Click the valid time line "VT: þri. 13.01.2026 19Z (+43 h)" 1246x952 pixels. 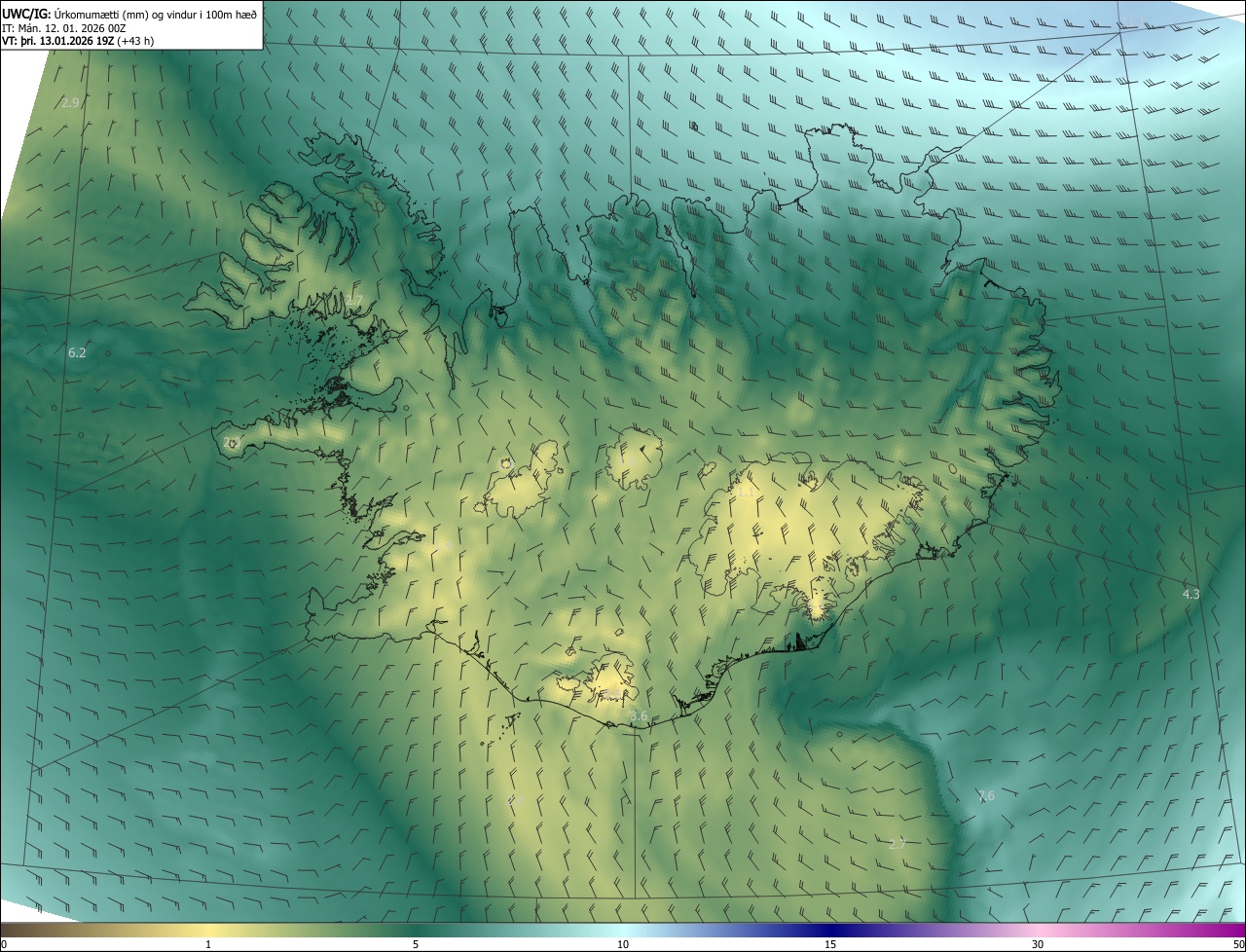78,41
